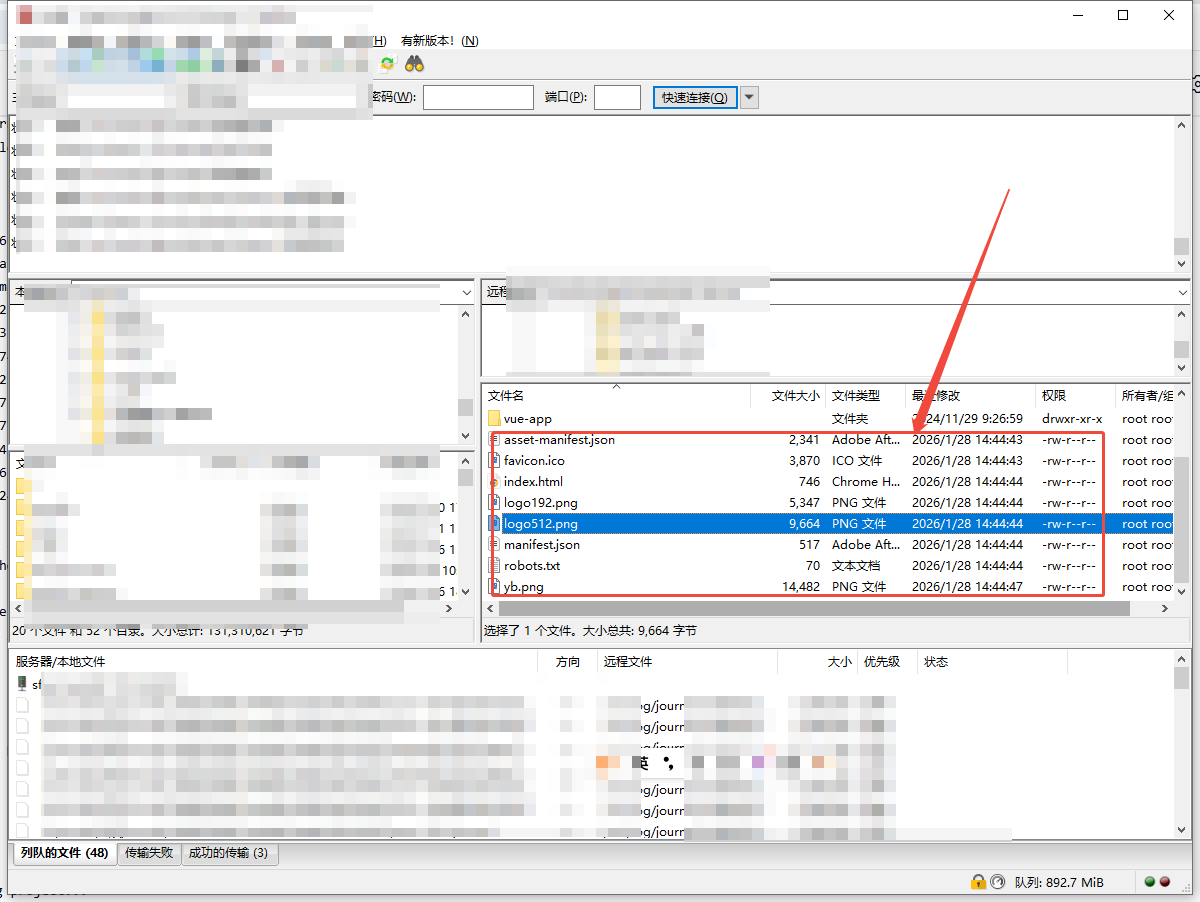Open the 有新版本! (N) menu
1200x902 pixels.
pyautogui.click(x=439, y=41)
